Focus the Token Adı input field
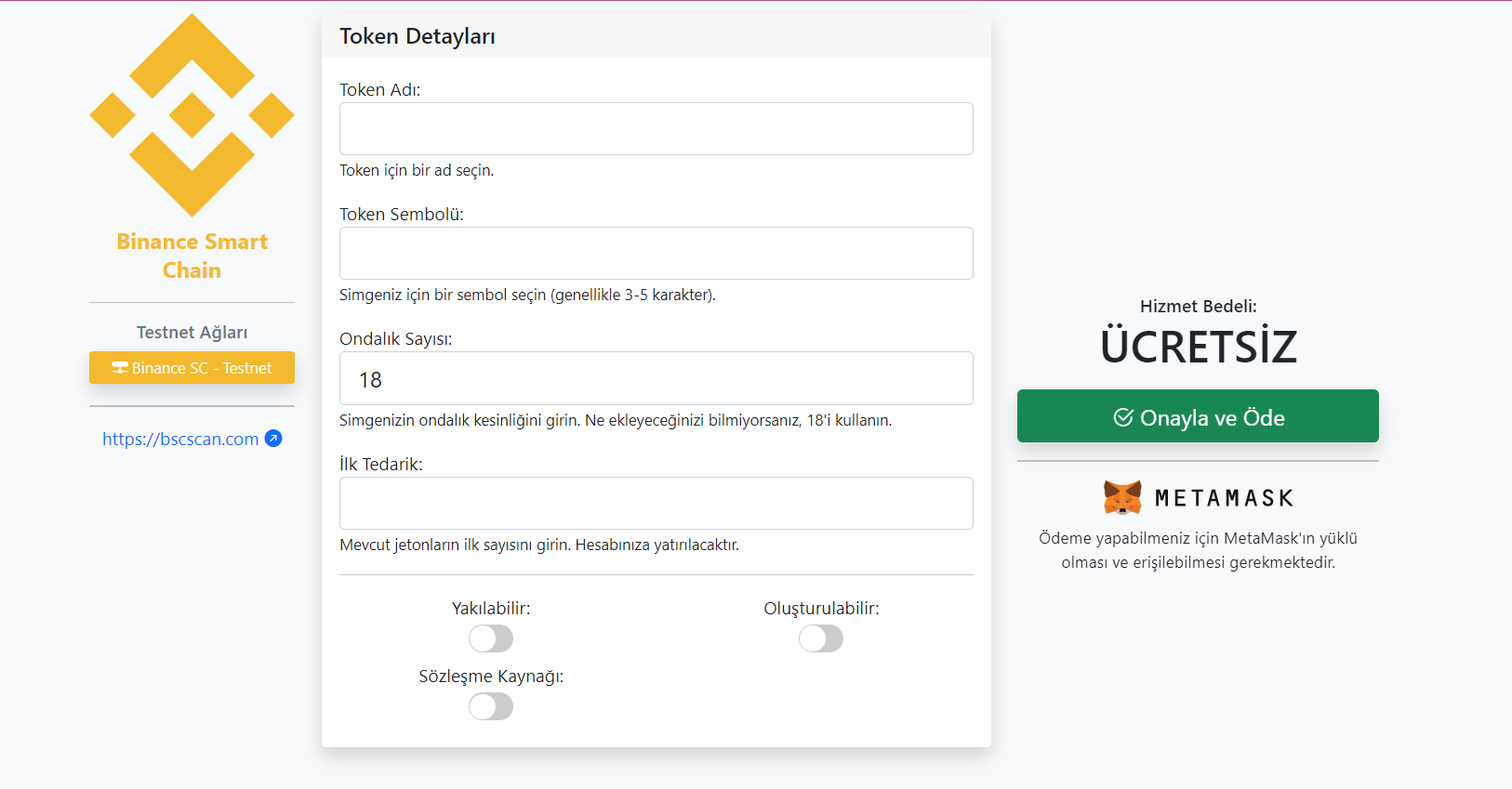 coord(657,128)
